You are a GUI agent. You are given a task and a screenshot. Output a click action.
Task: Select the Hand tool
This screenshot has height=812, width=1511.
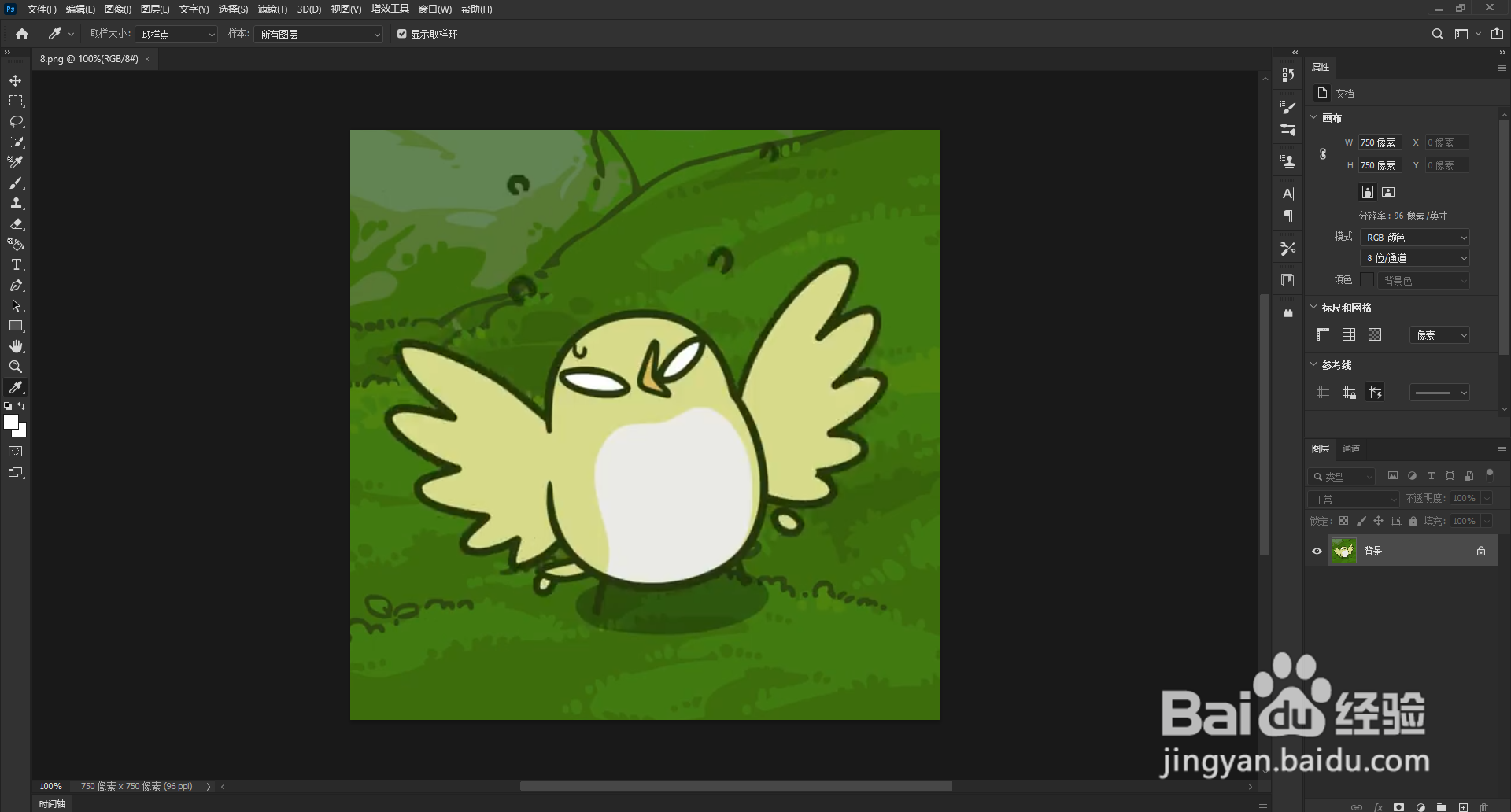click(16, 347)
